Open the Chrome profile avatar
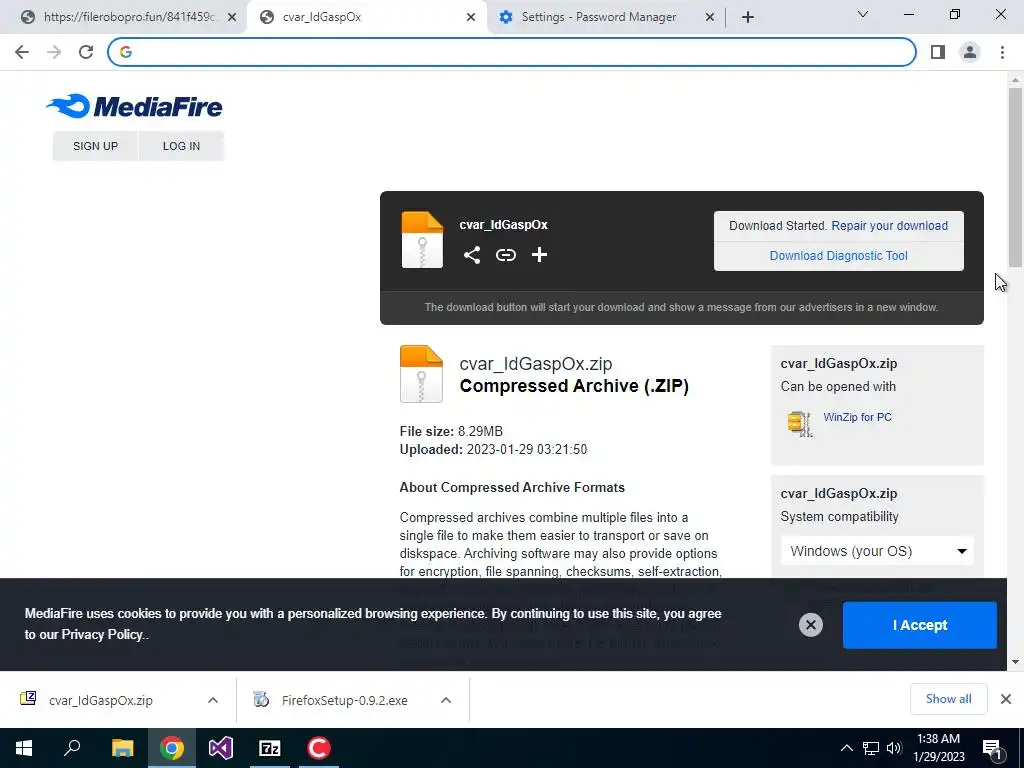The width and height of the screenshot is (1024, 768). pos(970,52)
